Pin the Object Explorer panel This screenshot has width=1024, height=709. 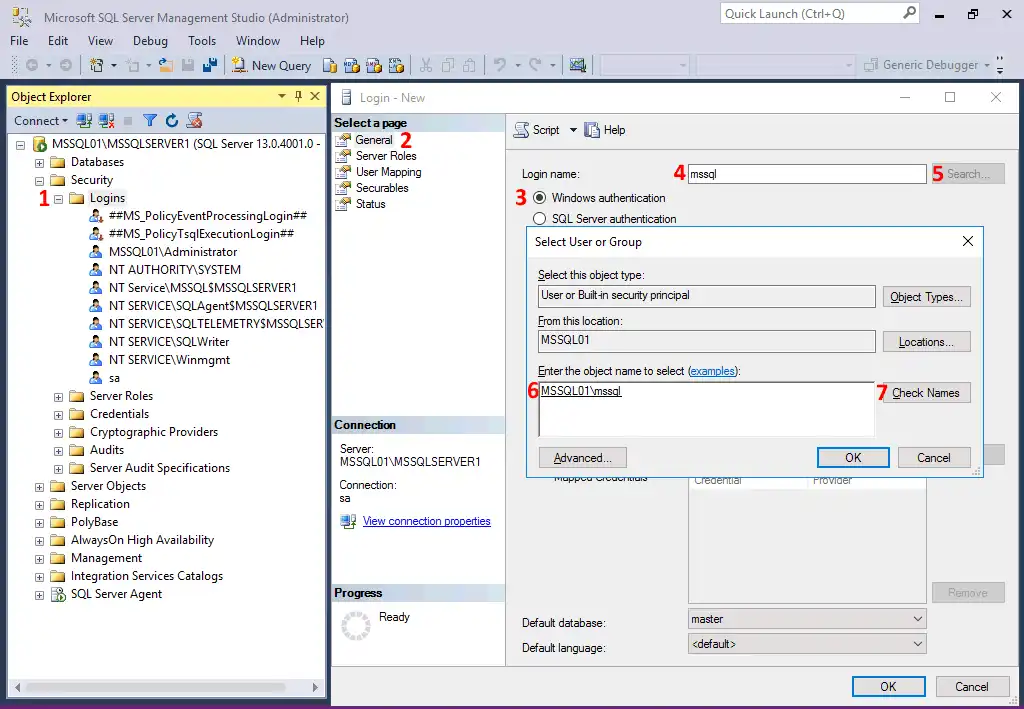(297, 96)
